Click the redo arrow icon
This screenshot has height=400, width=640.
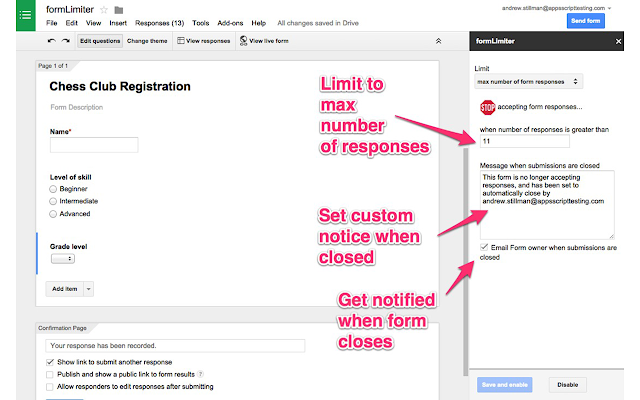pos(66,41)
